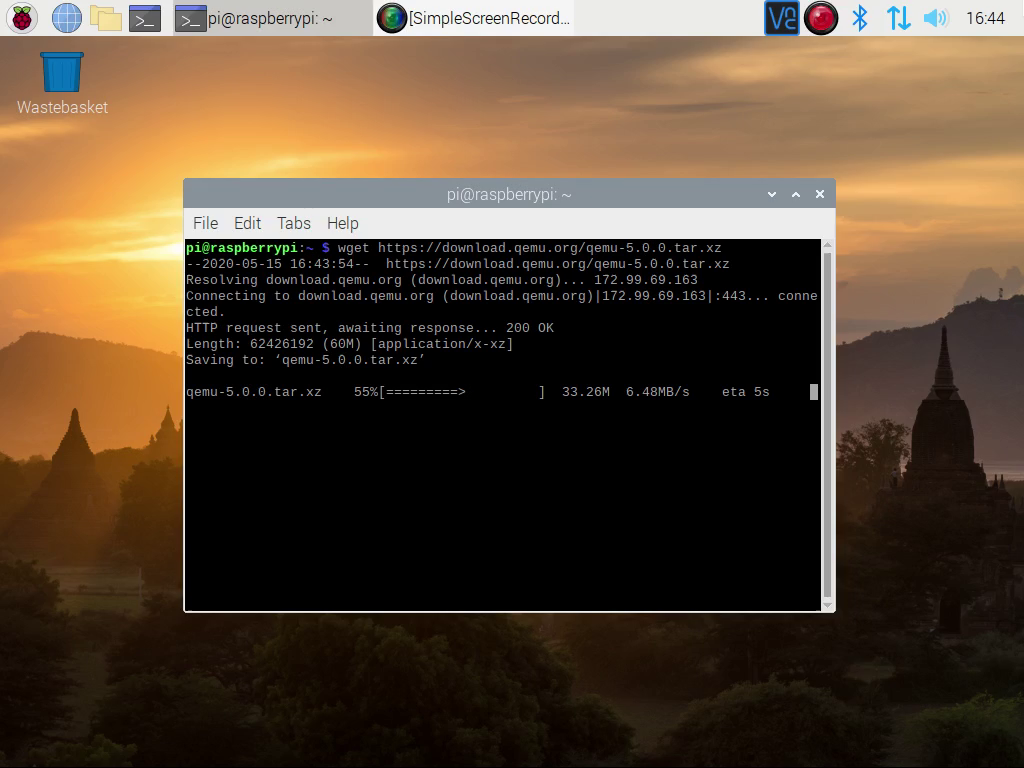Switch to SimpleScreenRecorder taskbar window

(475, 18)
